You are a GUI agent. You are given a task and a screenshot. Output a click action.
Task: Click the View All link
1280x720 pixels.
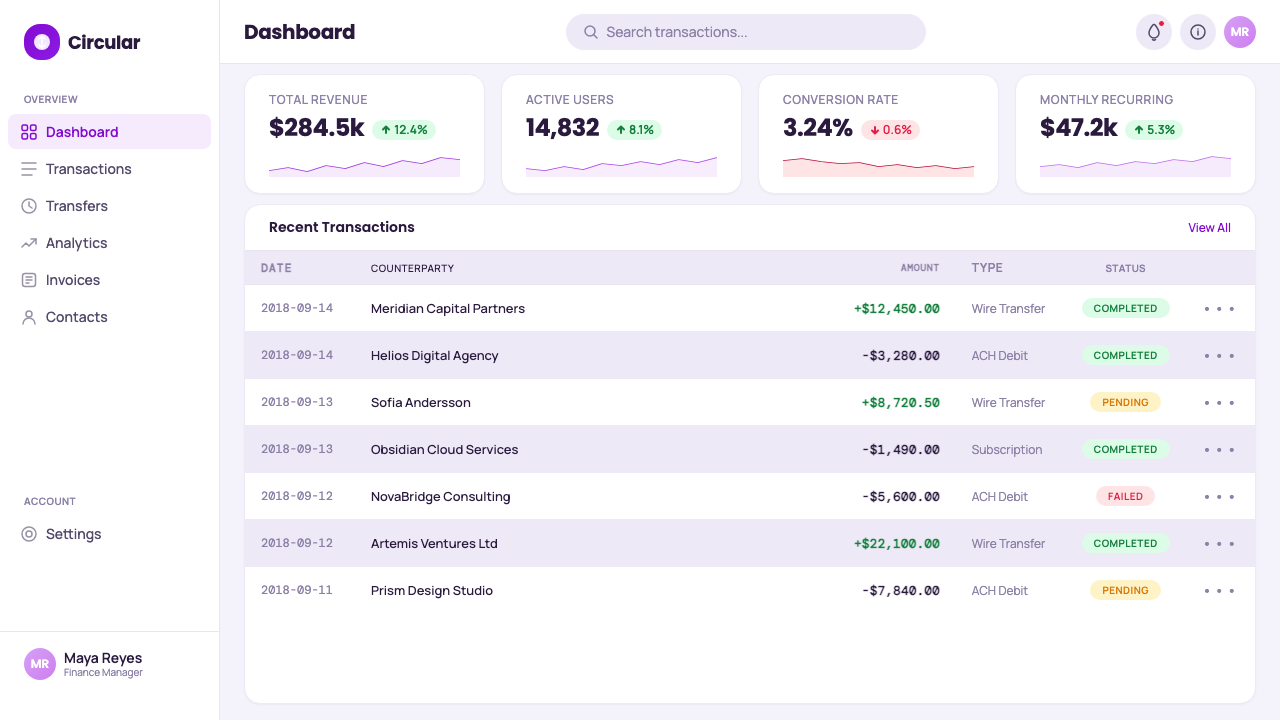click(1209, 228)
